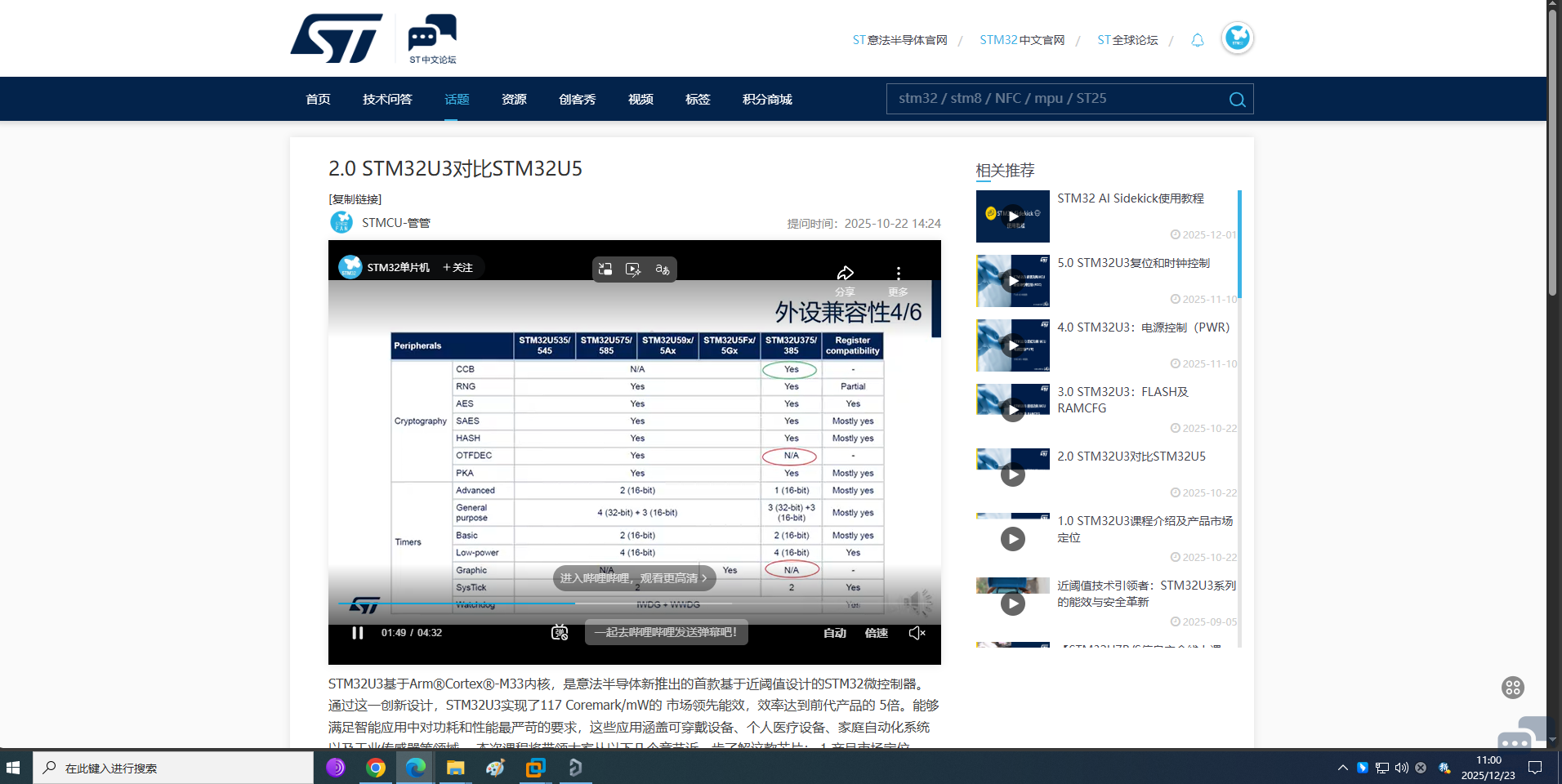Seek using the video progress bar
The image size is (1562, 784).
click(634, 604)
